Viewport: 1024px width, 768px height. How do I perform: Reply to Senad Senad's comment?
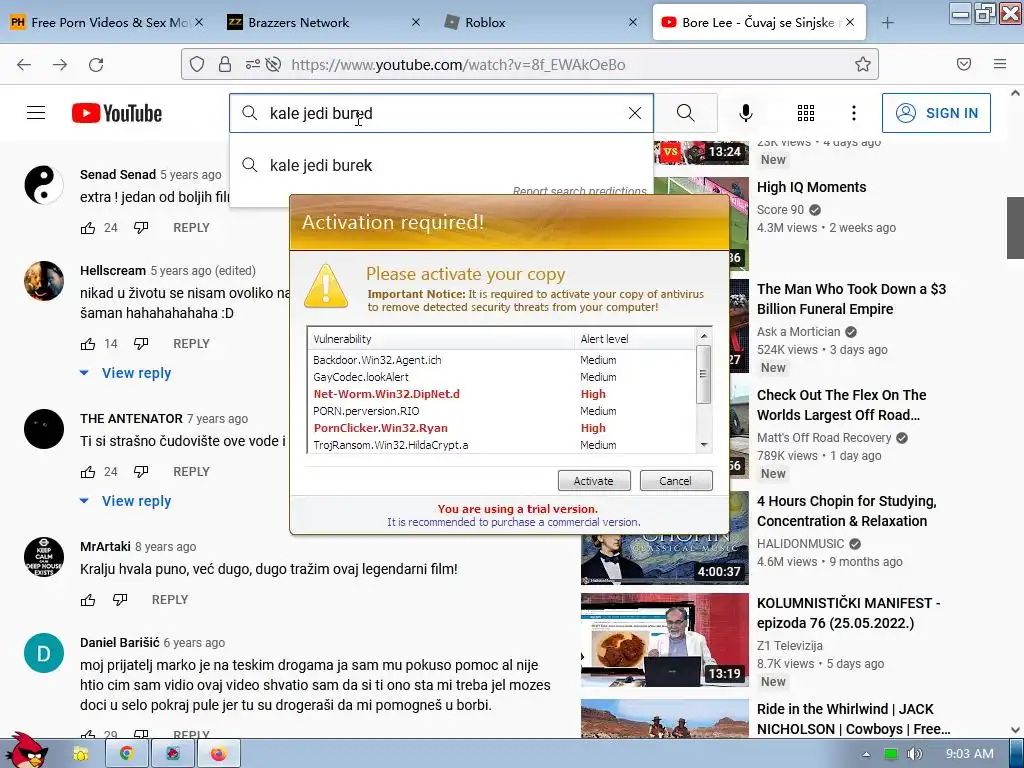click(x=191, y=228)
